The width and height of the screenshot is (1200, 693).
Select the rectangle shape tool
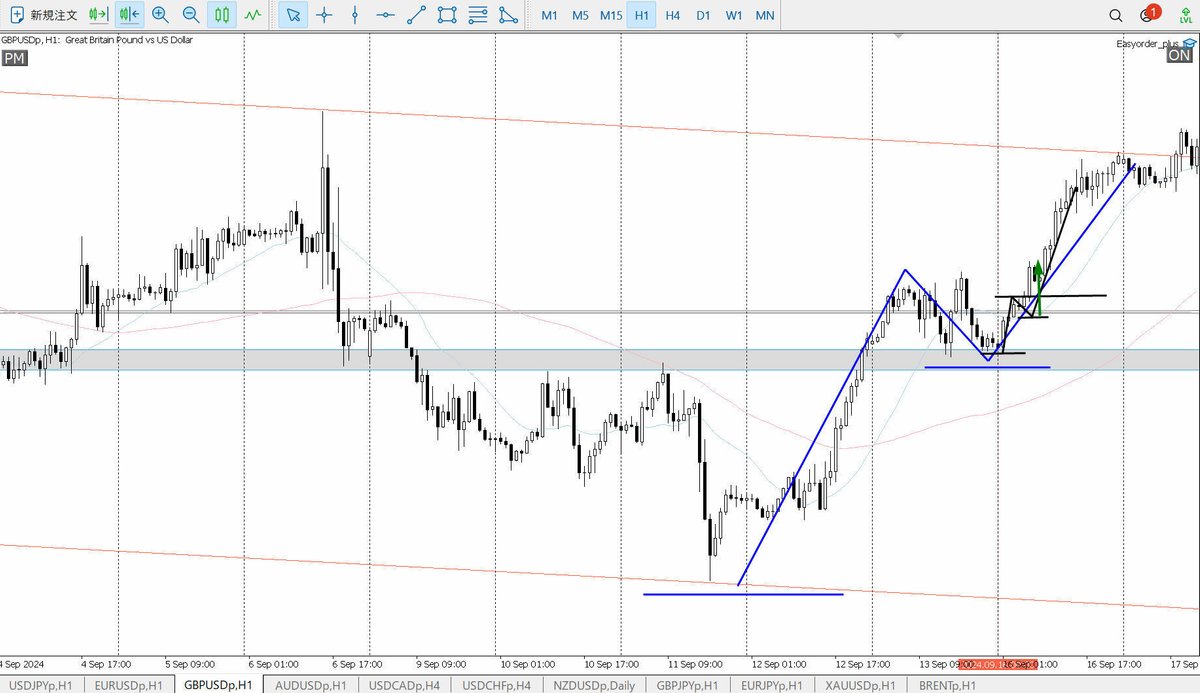tap(448, 15)
